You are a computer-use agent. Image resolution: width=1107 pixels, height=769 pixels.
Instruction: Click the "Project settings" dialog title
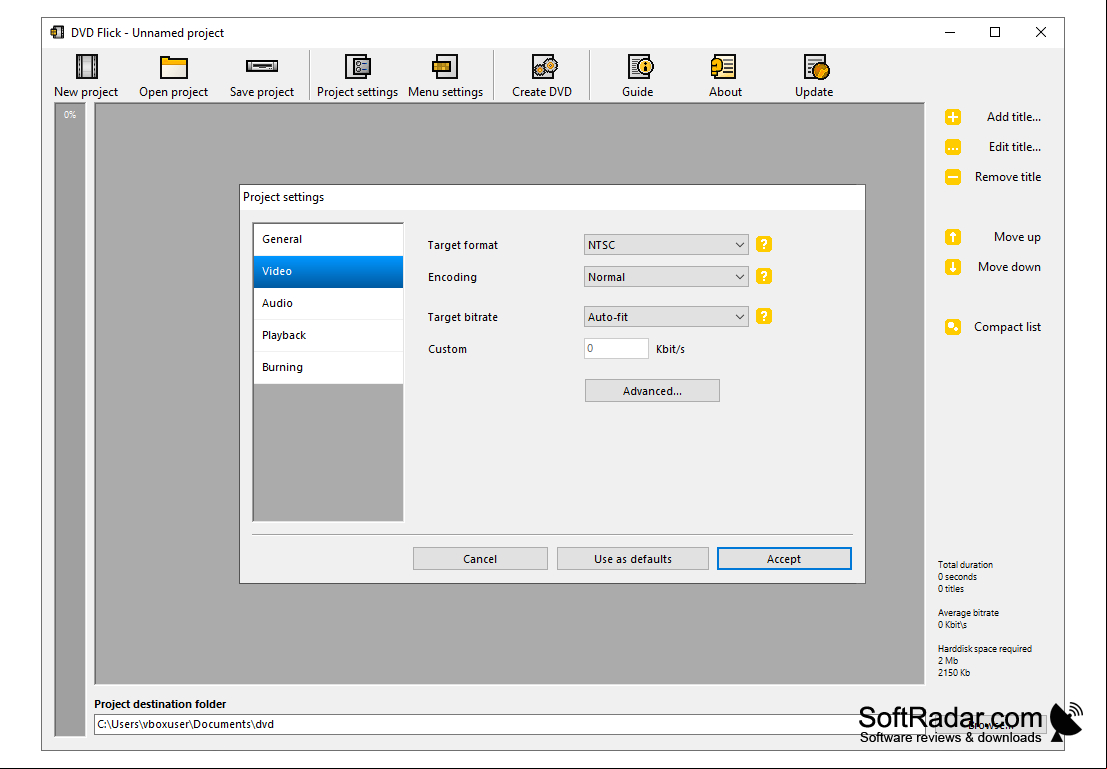click(283, 197)
